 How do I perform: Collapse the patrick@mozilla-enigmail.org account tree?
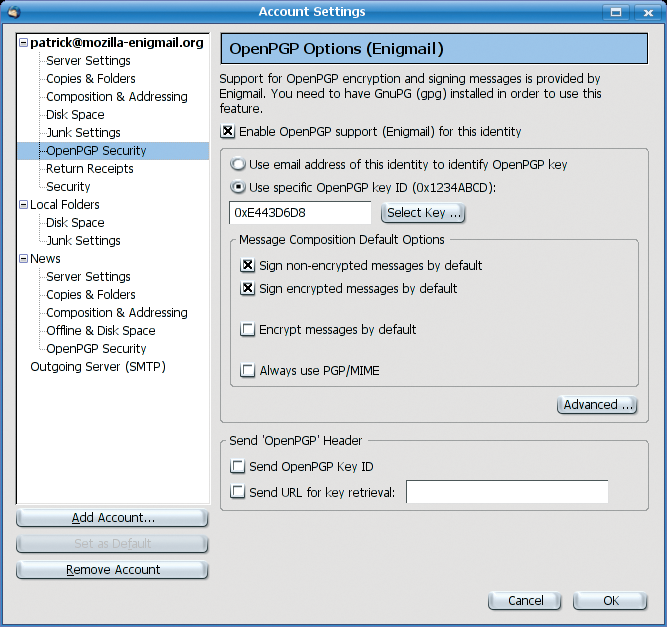click(24, 43)
